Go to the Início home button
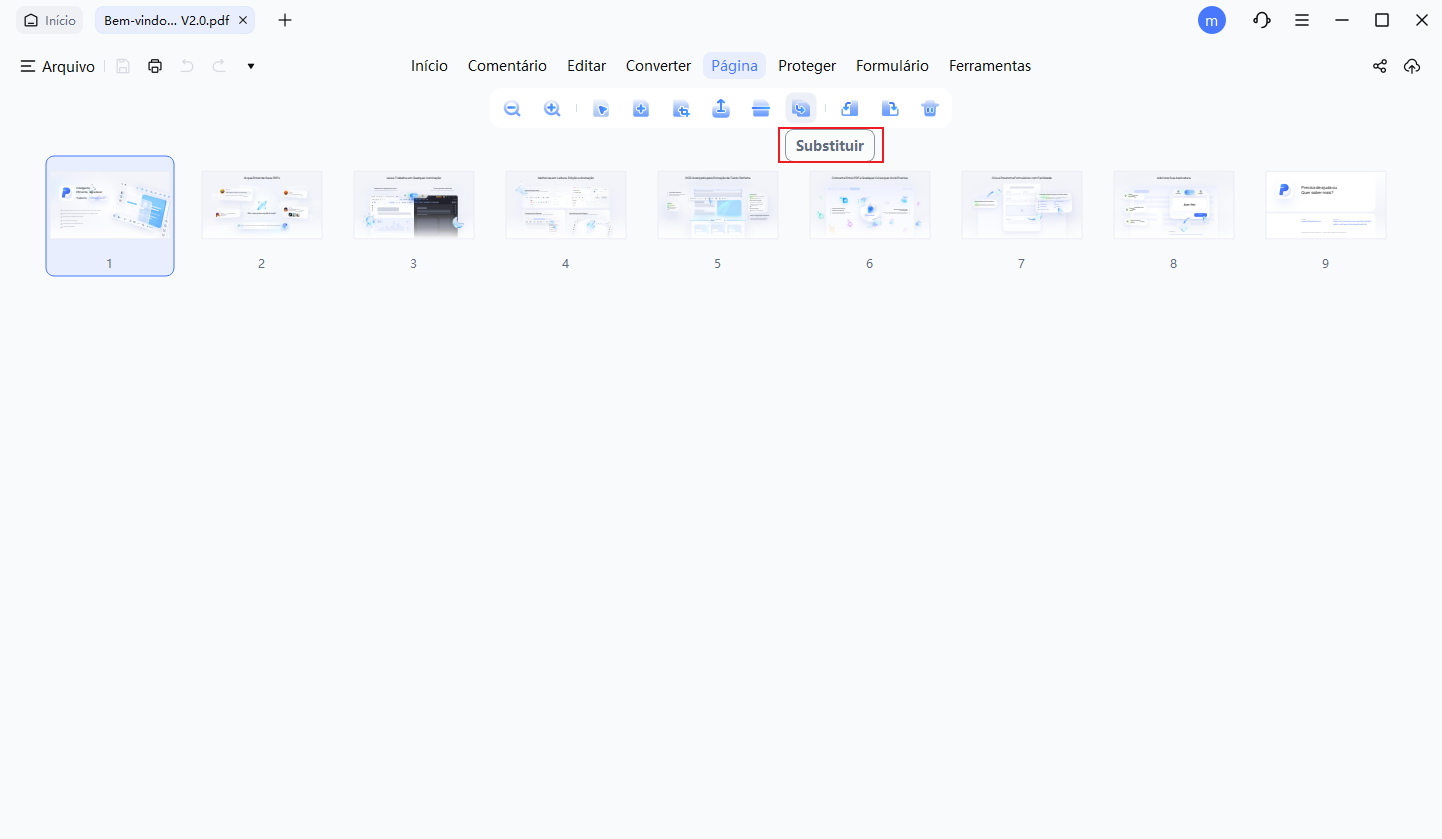 (x=50, y=20)
